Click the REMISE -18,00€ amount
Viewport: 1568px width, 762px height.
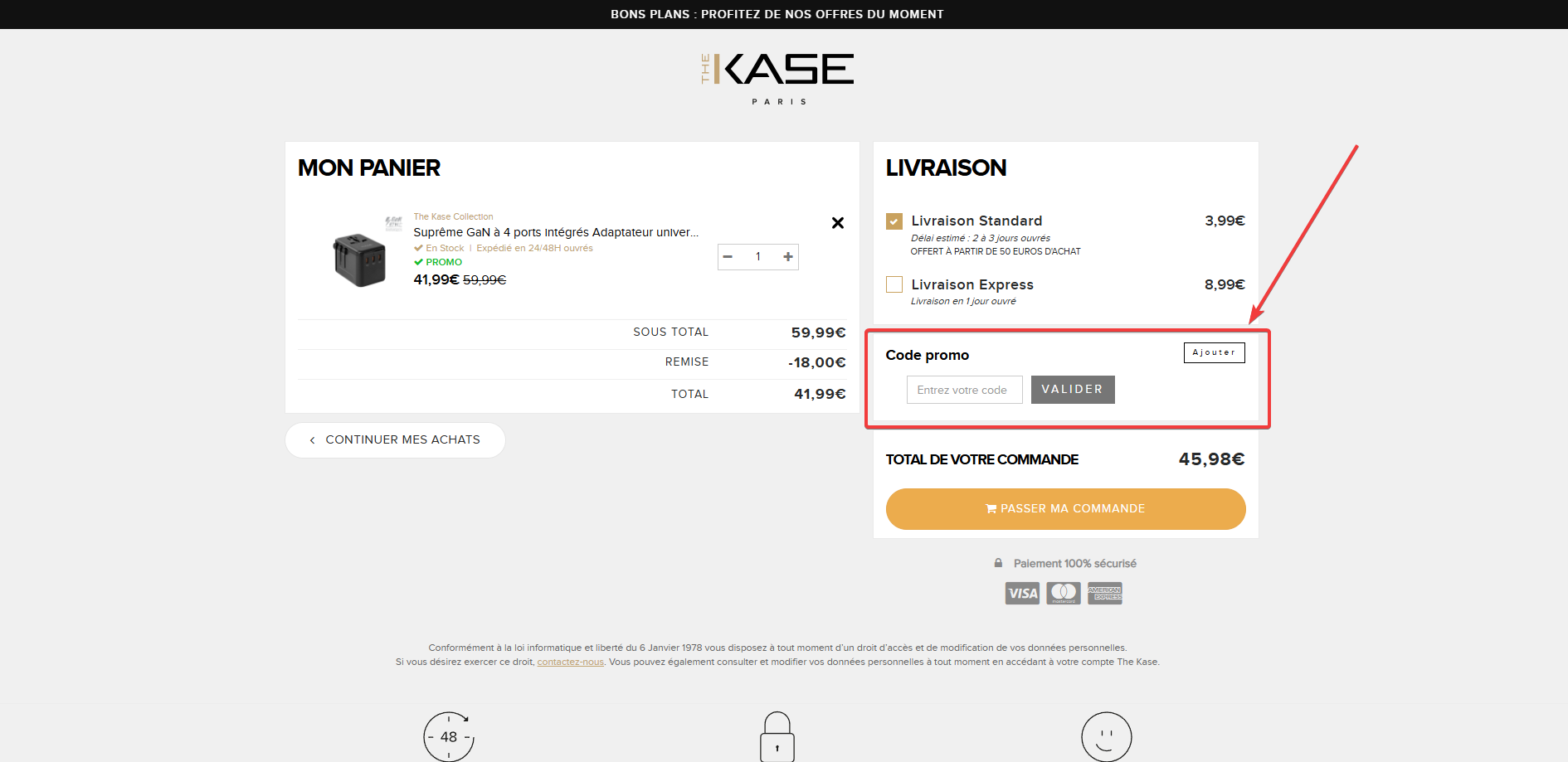pos(817,362)
